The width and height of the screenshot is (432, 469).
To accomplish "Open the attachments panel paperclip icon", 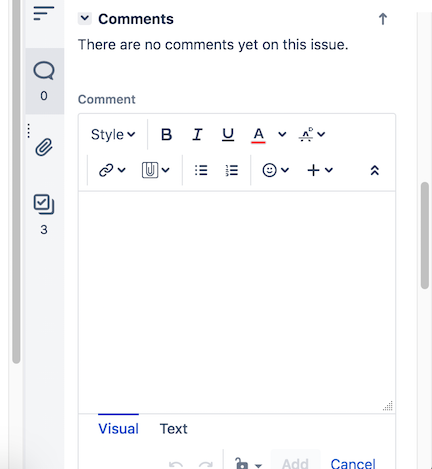I will tap(44, 147).
